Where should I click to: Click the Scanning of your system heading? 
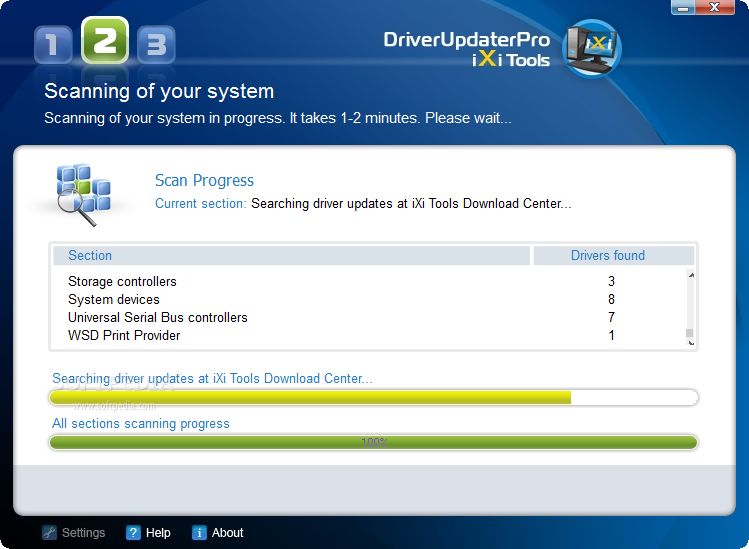[x=159, y=91]
